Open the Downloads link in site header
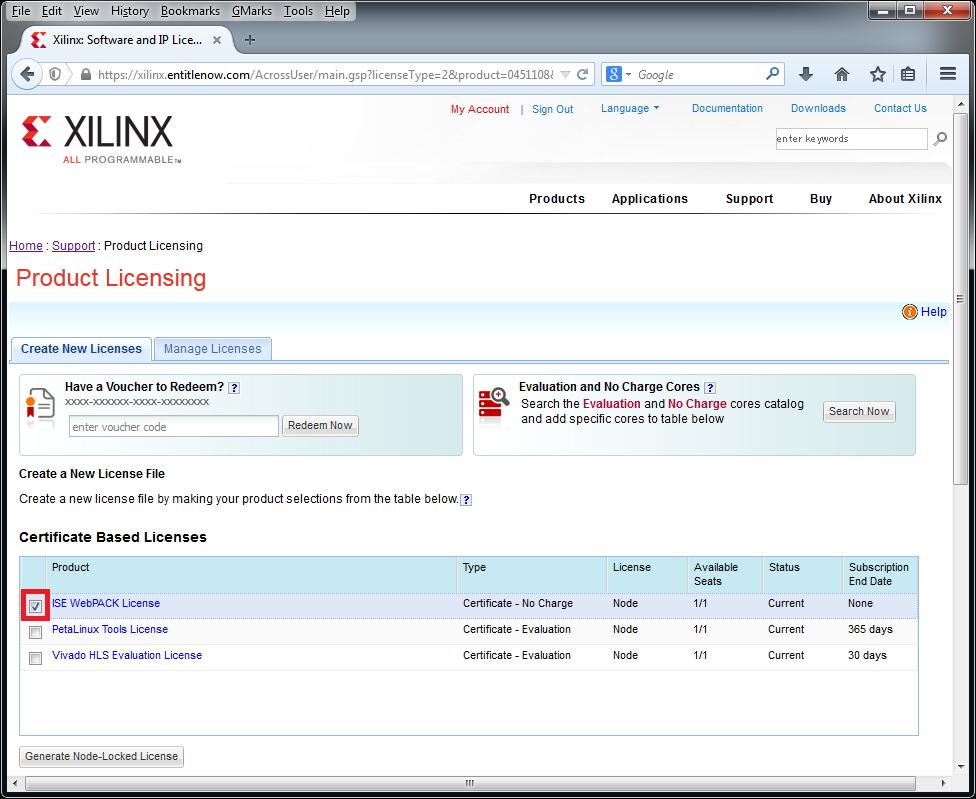Image resolution: width=976 pixels, height=799 pixels. point(818,108)
